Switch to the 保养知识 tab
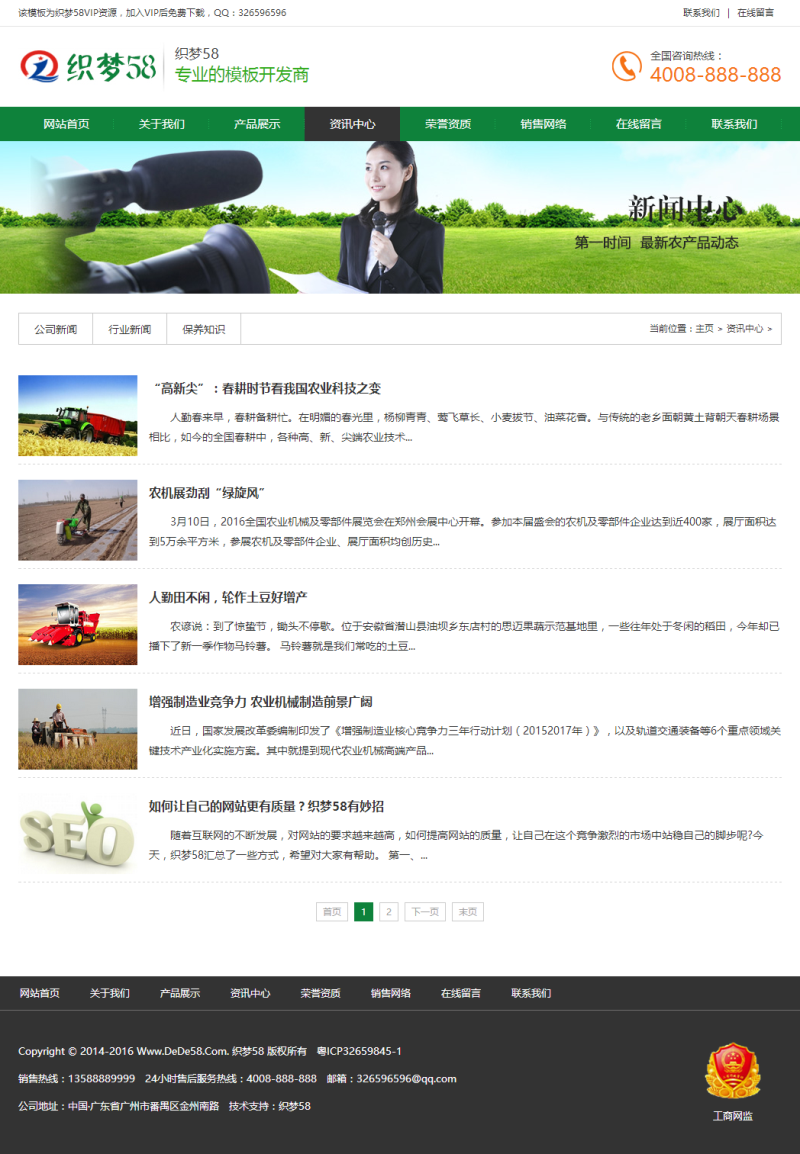Screen dimensions: 800x1154 coord(204,329)
